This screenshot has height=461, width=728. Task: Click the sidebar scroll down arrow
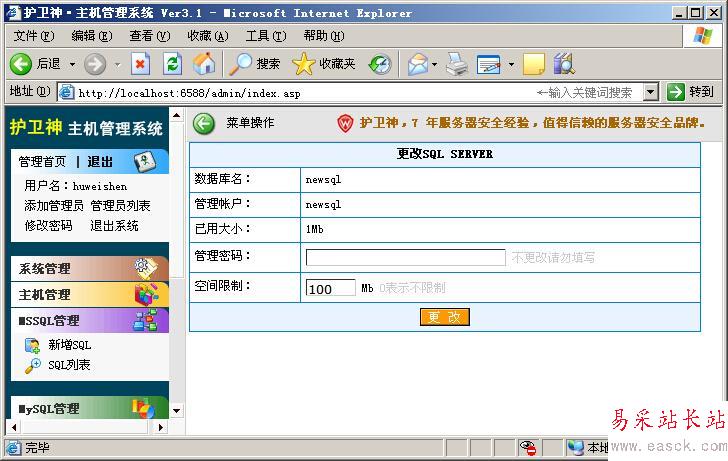pos(176,410)
